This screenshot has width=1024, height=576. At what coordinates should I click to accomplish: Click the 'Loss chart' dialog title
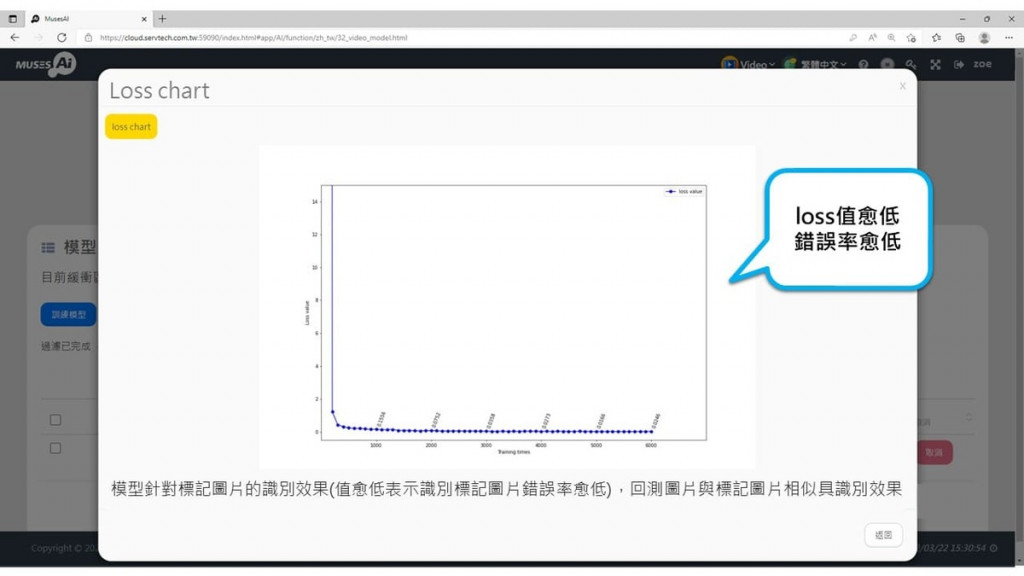[x=159, y=90]
